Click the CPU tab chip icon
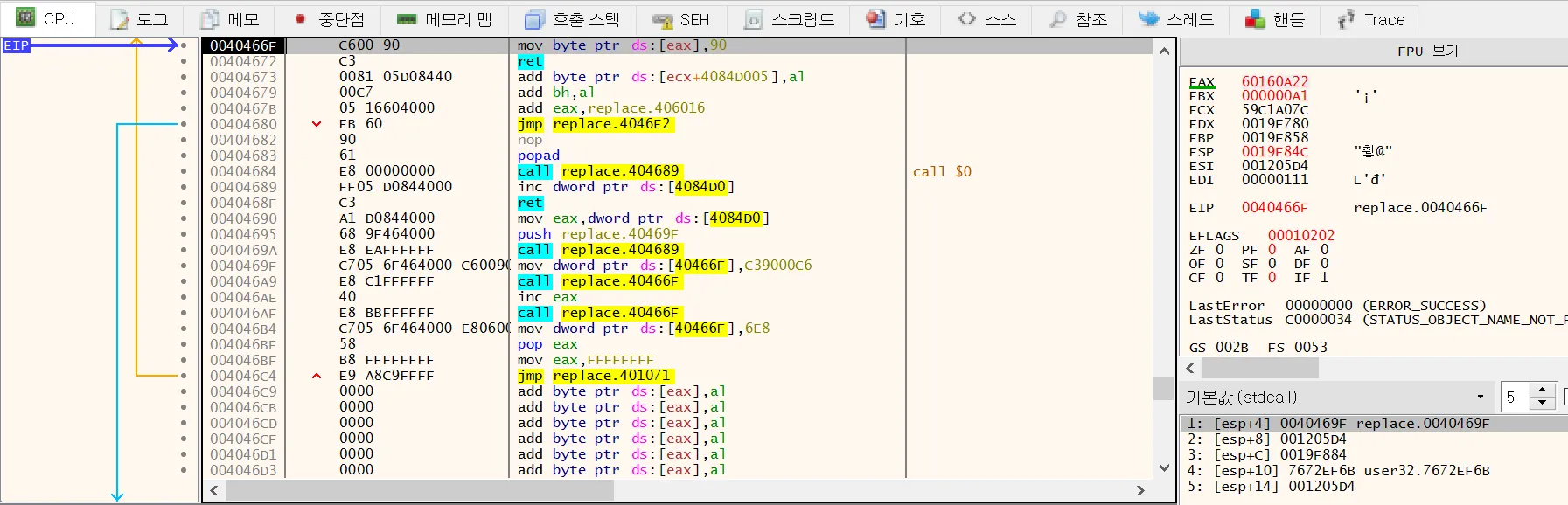The height and width of the screenshot is (505, 1568). [25, 18]
